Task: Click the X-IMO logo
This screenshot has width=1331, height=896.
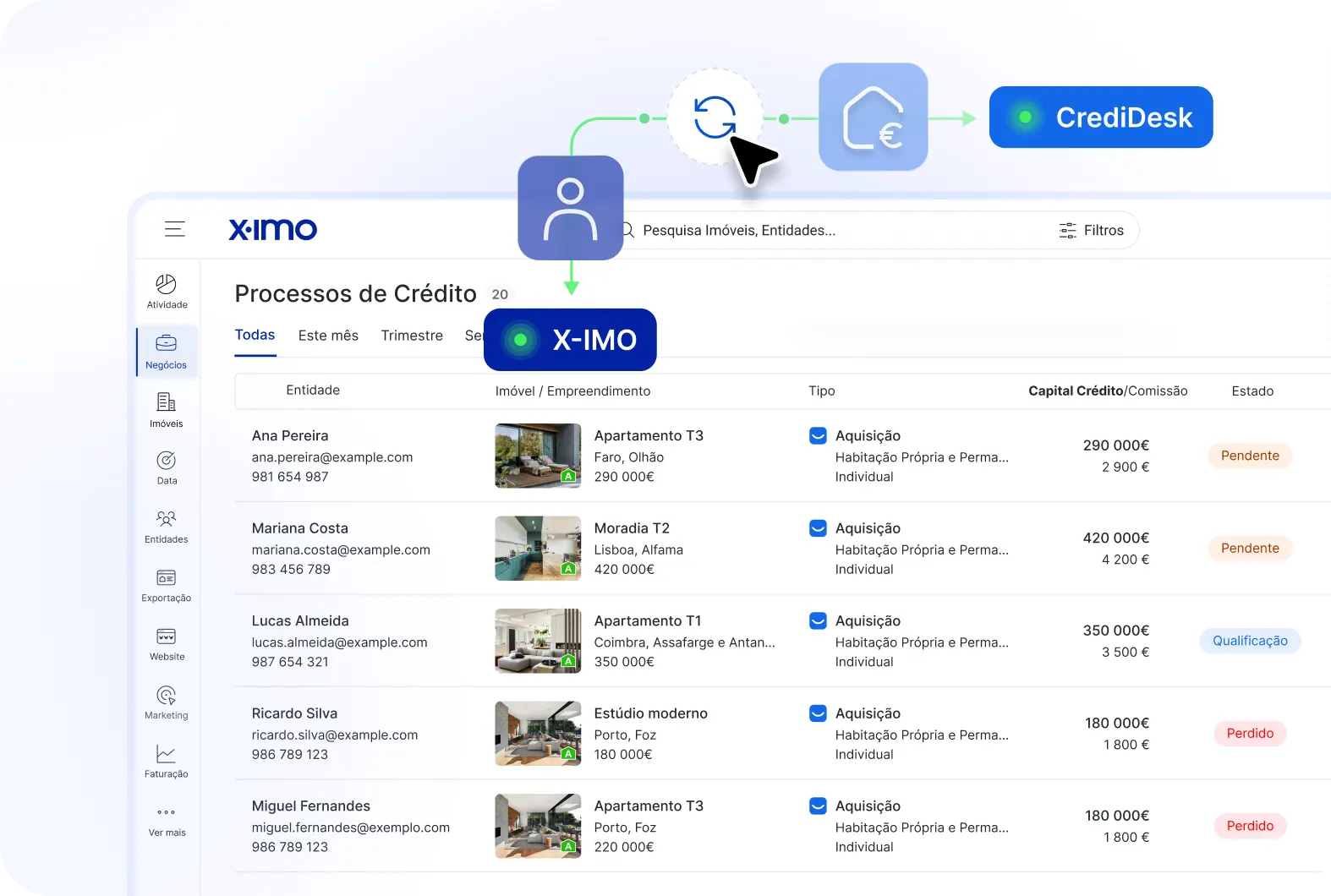Action: coord(272,229)
